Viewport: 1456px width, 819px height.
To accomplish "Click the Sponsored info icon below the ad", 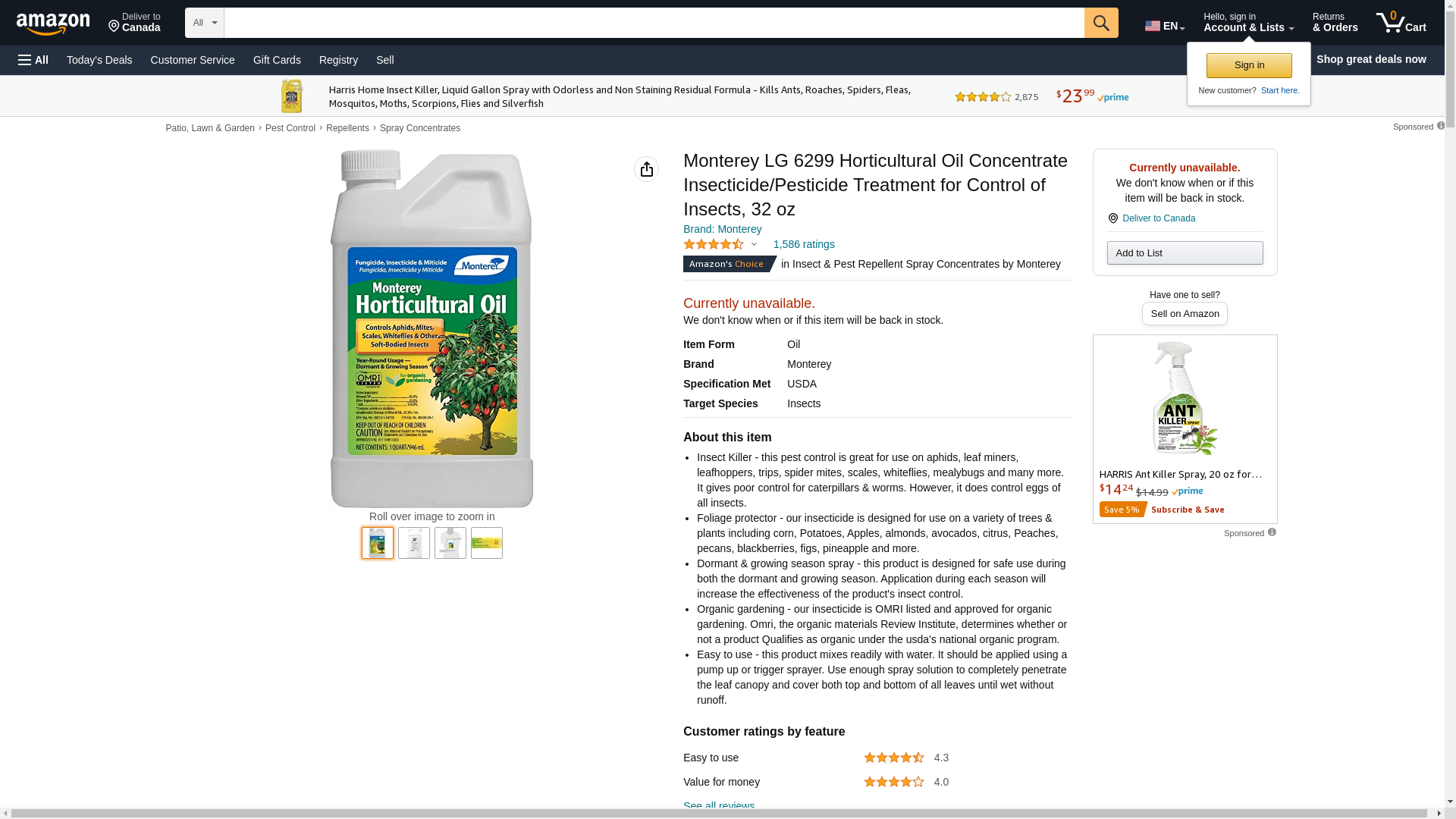I will (1272, 532).
